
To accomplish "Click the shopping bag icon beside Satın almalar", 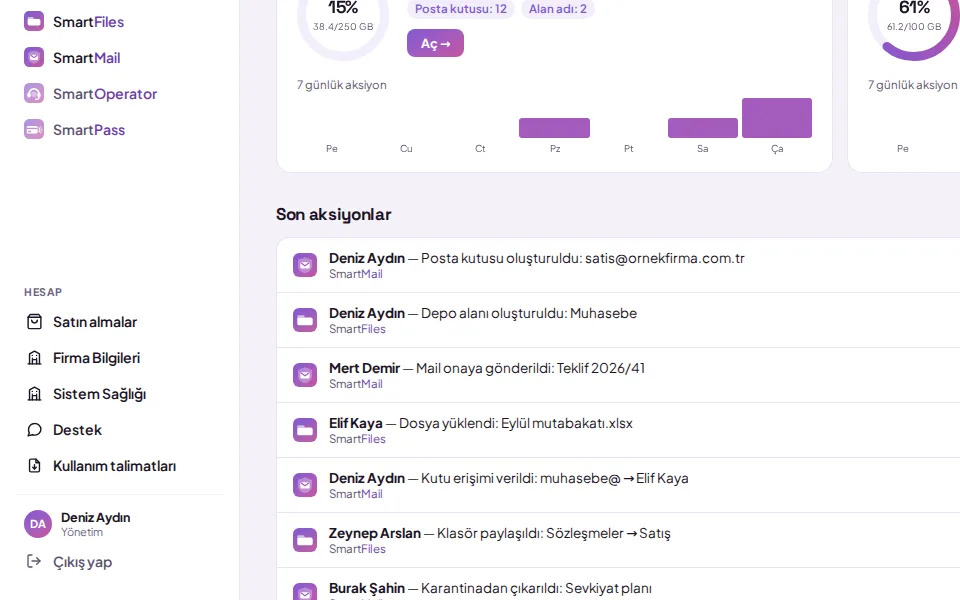I will coord(34,322).
